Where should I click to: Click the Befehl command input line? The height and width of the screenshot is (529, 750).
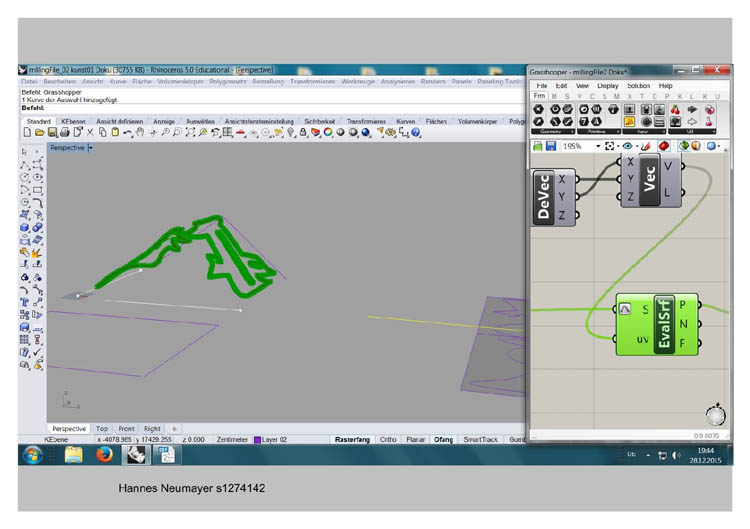coord(273,108)
